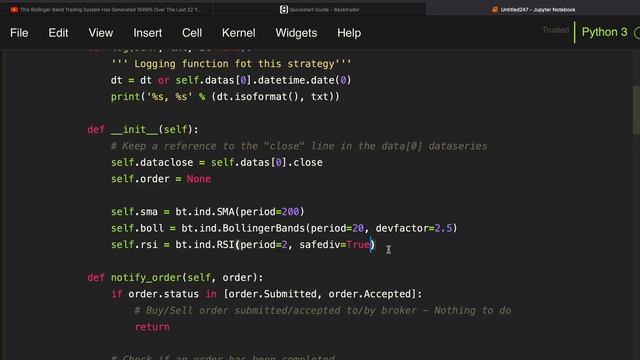Click 'period=200' in SMA call
The width and height of the screenshot is (640, 360).
tap(269, 212)
